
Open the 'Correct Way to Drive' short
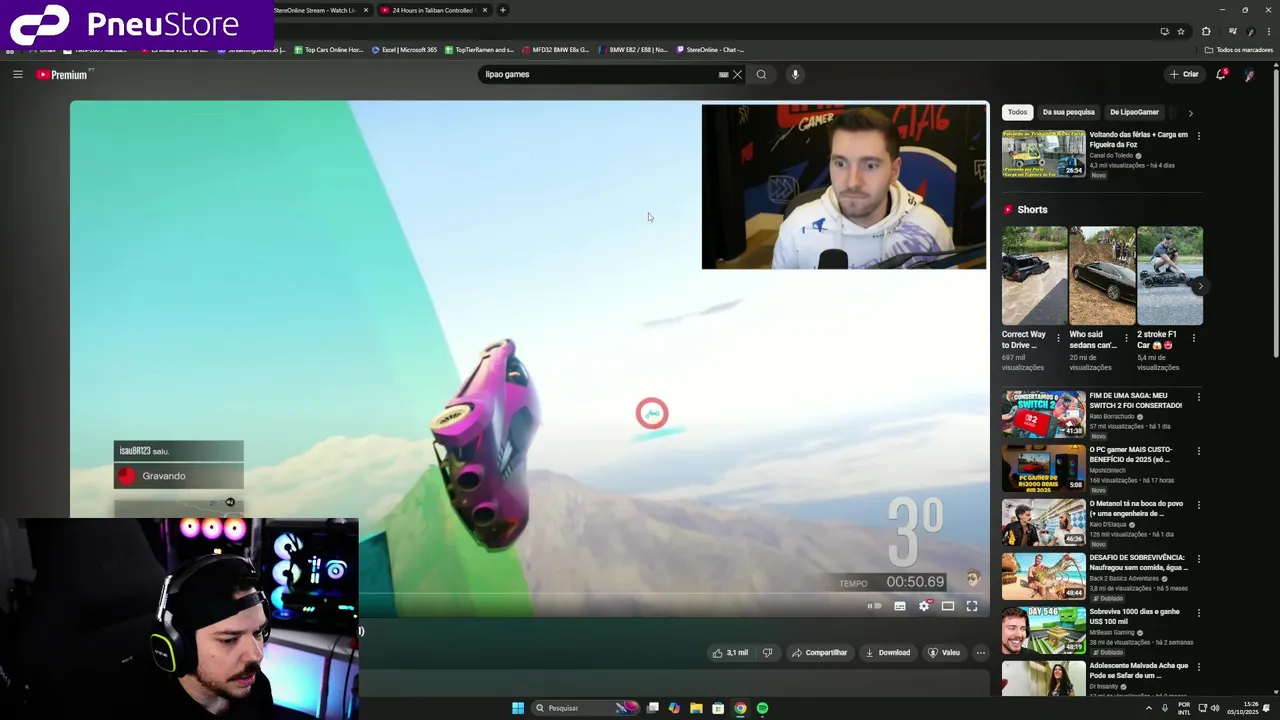pyautogui.click(x=1035, y=275)
